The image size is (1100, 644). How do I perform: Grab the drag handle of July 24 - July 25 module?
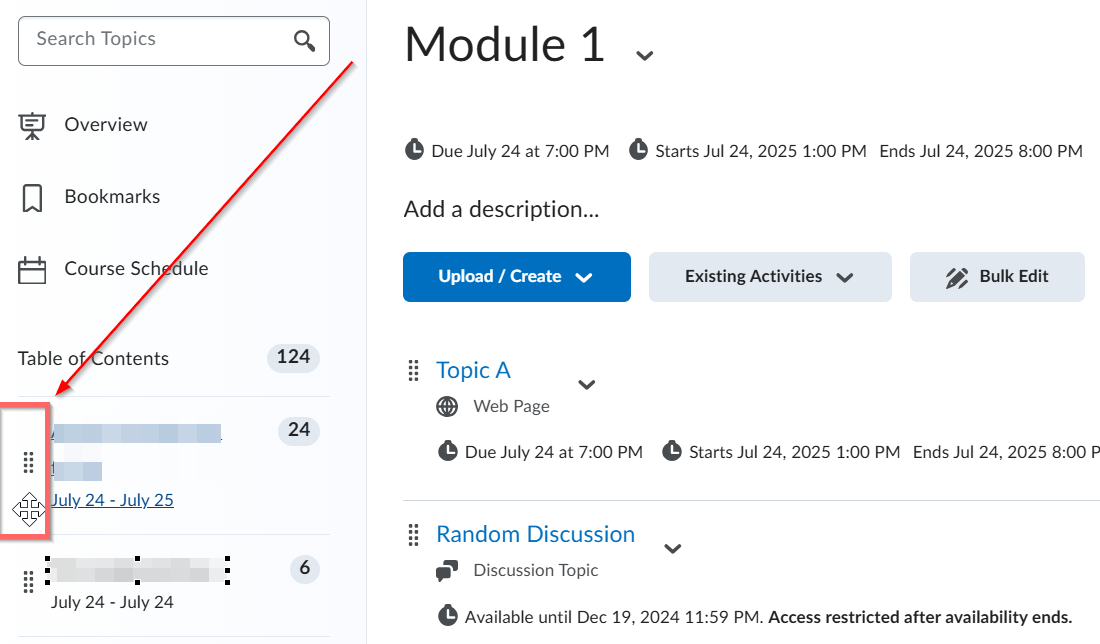[28, 463]
